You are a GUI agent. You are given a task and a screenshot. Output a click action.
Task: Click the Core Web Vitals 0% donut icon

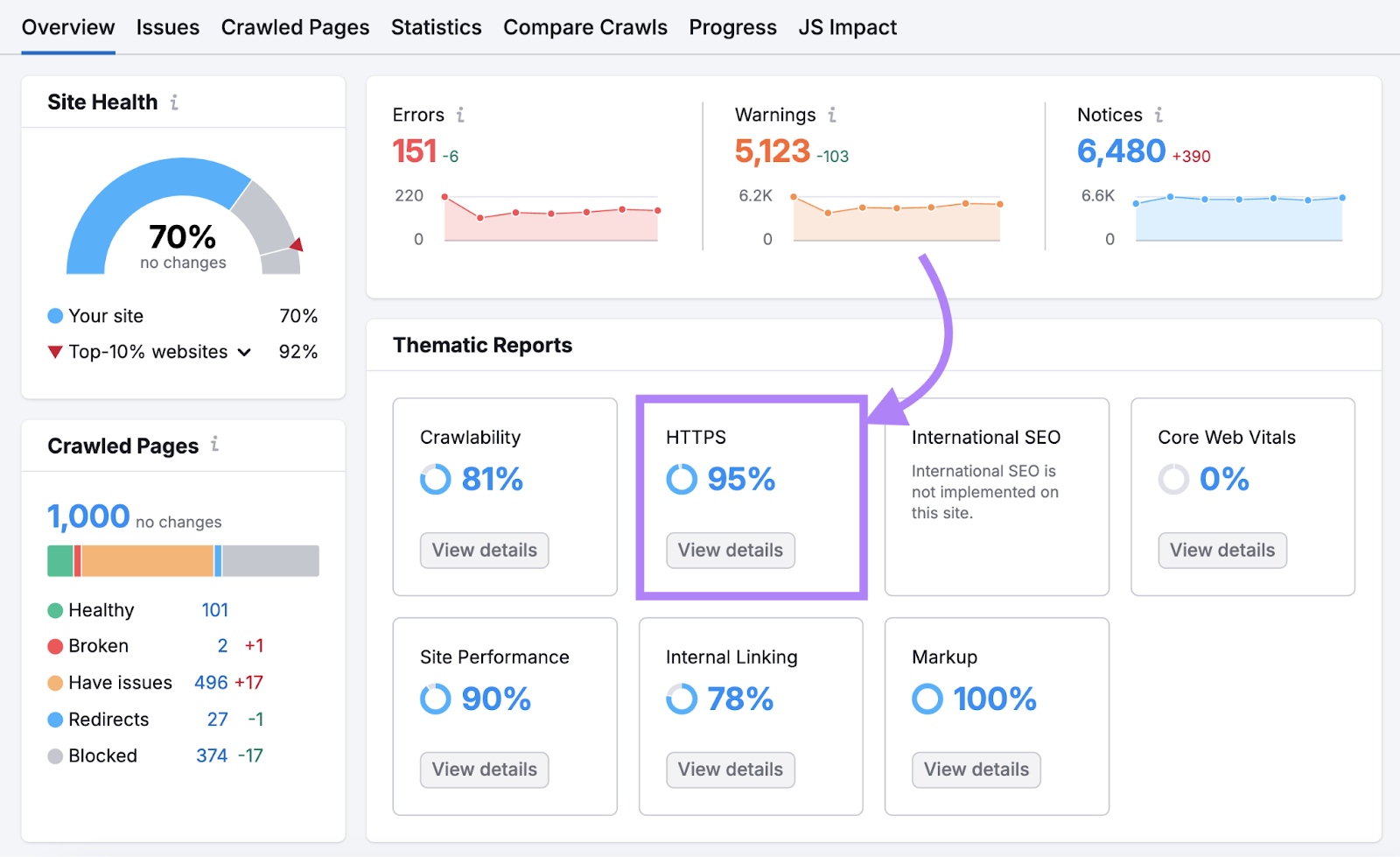pyautogui.click(x=1173, y=480)
